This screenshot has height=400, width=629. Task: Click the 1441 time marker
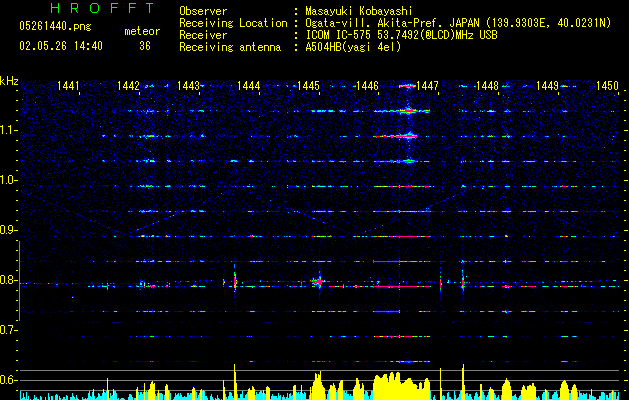click(68, 86)
